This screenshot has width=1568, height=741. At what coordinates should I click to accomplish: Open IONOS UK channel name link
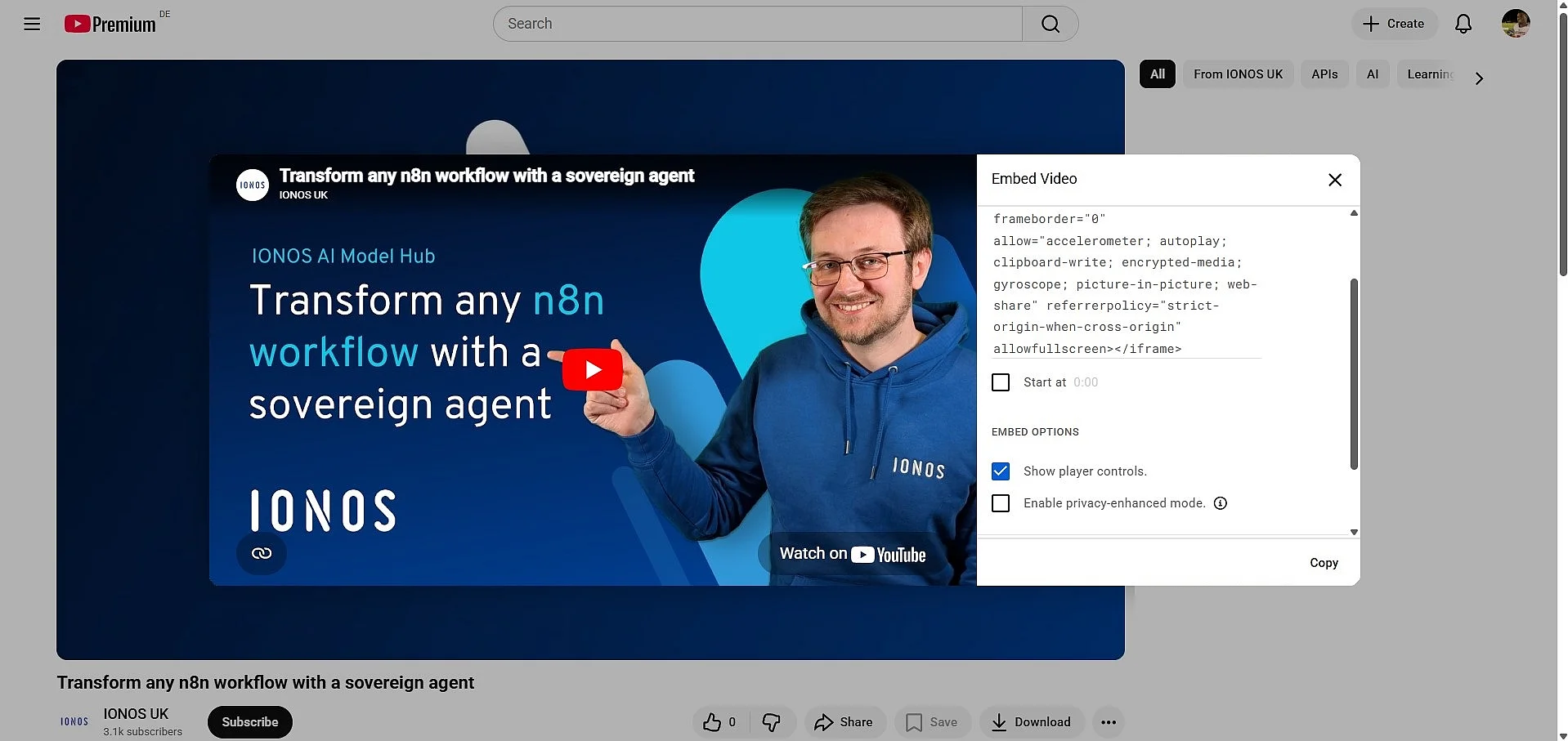136,714
